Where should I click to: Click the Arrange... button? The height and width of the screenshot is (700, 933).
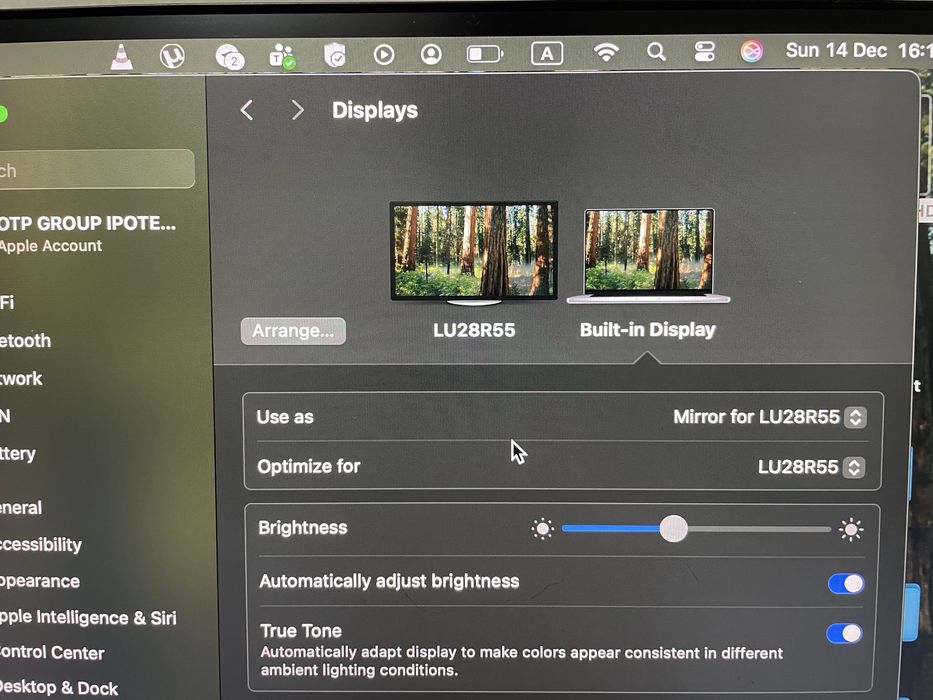point(293,331)
